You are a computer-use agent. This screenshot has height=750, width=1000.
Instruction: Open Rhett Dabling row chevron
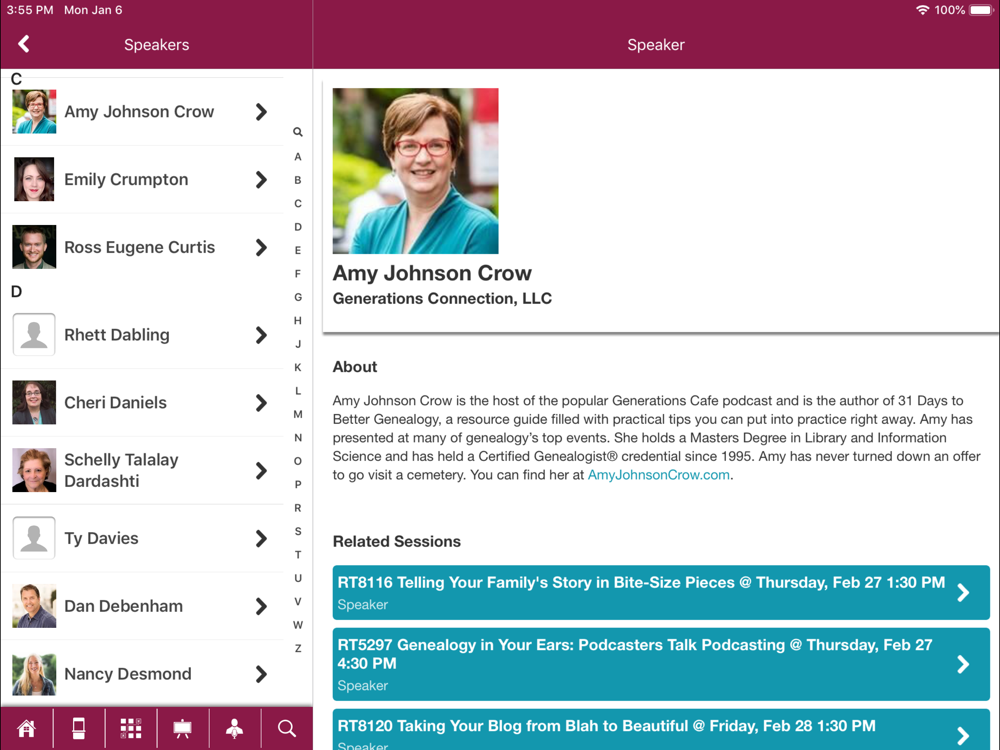click(x=261, y=335)
